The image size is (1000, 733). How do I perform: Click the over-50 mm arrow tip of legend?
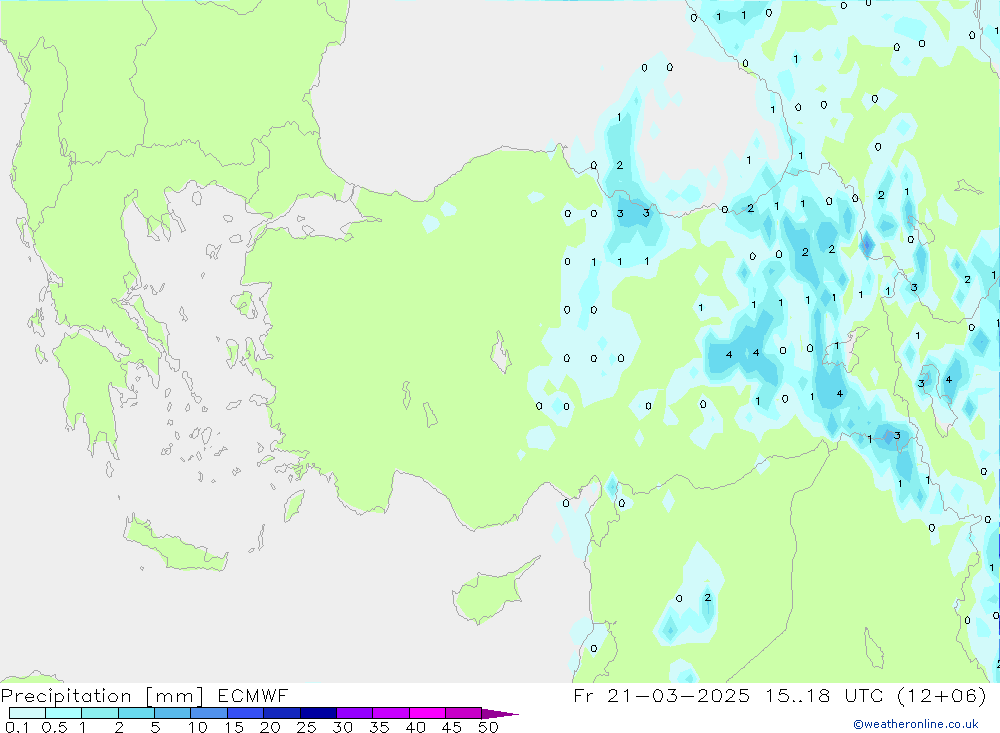pos(500,714)
